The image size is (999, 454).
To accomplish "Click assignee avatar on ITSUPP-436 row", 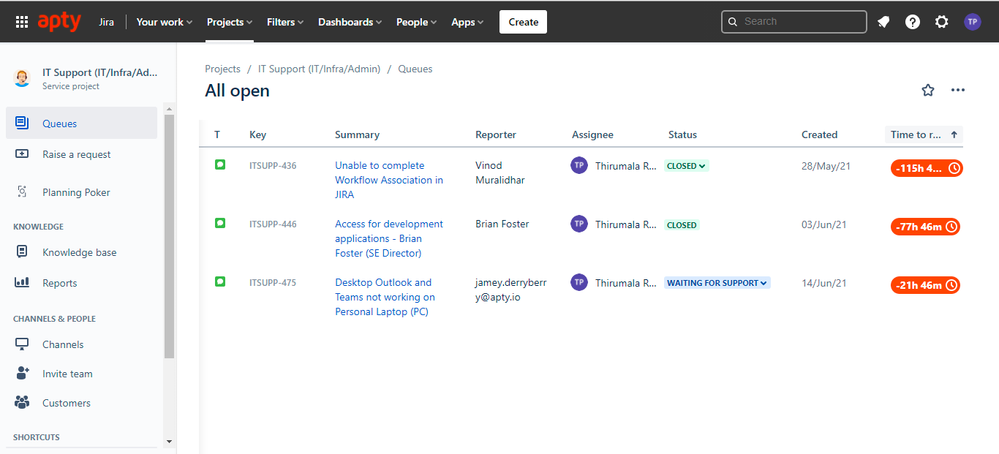I will click(x=579, y=166).
